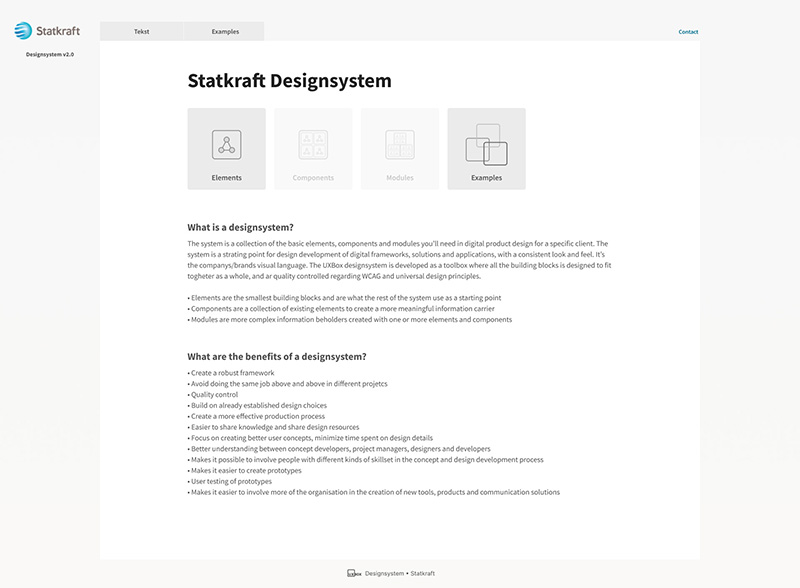Viewport: 800px width, 588px height.
Task: Click the Statkraft wordmark text
Action: click(x=58, y=31)
